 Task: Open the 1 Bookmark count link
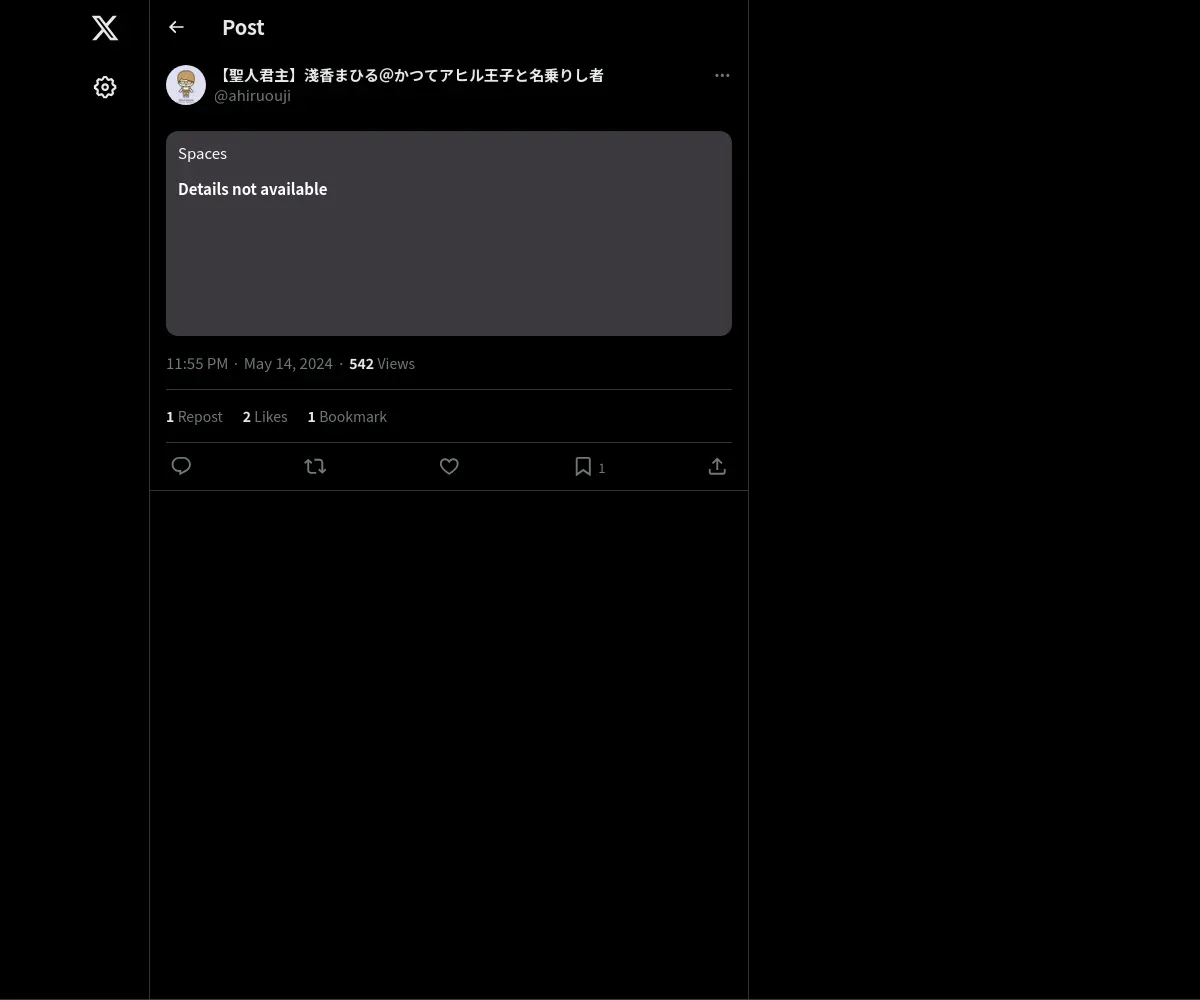point(347,416)
